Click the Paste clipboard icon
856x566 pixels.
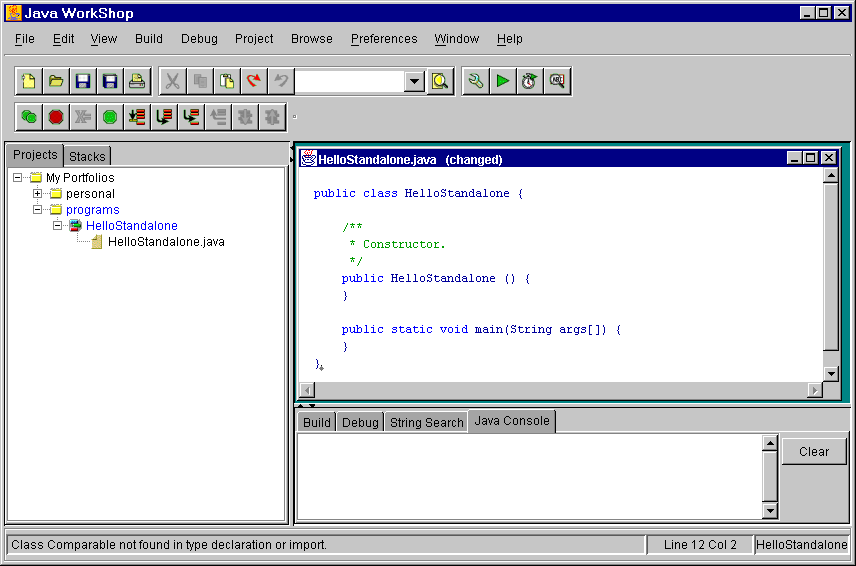click(227, 81)
